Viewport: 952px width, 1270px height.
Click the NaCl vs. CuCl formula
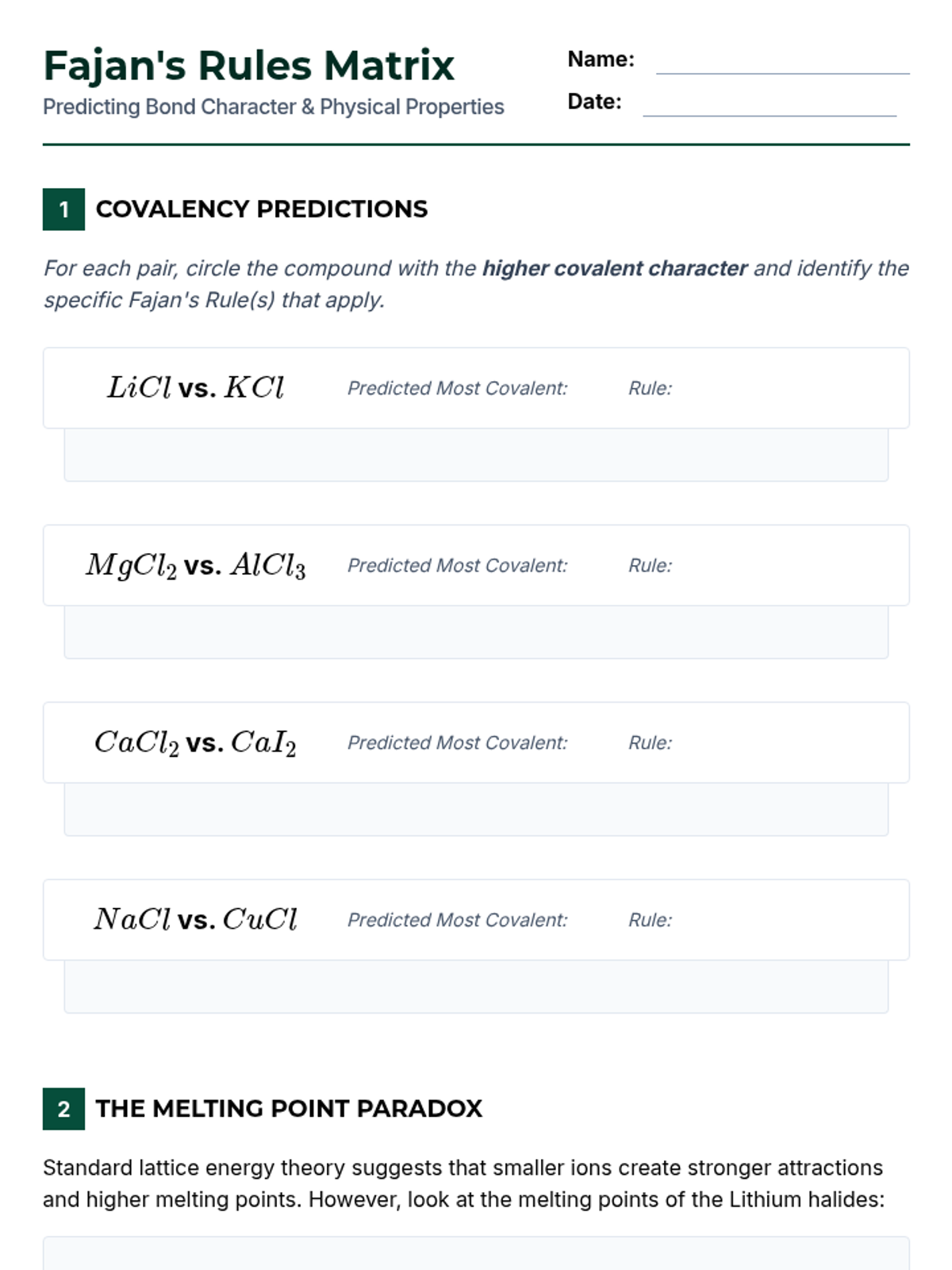click(195, 920)
